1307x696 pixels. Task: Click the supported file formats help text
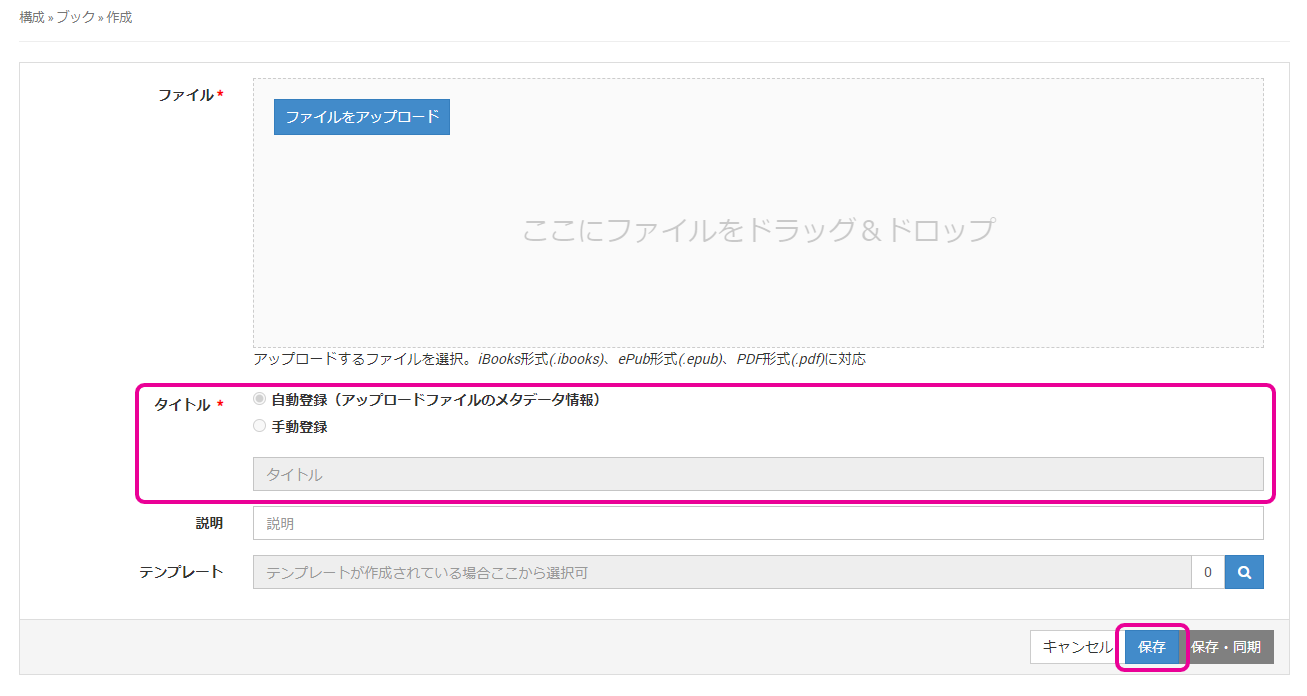pyautogui.click(x=559, y=359)
